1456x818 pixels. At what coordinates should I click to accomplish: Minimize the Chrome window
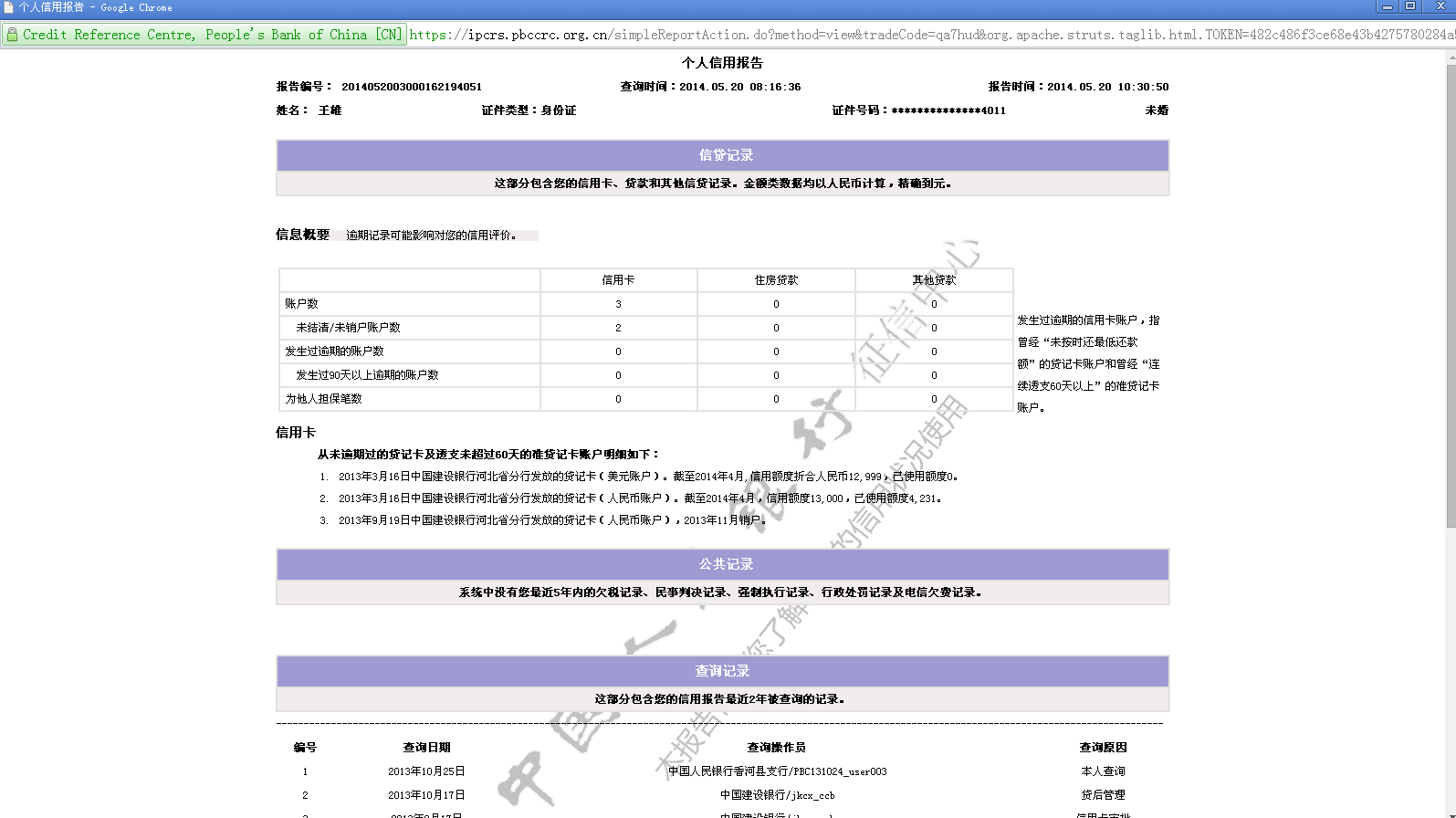click(1388, 6)
